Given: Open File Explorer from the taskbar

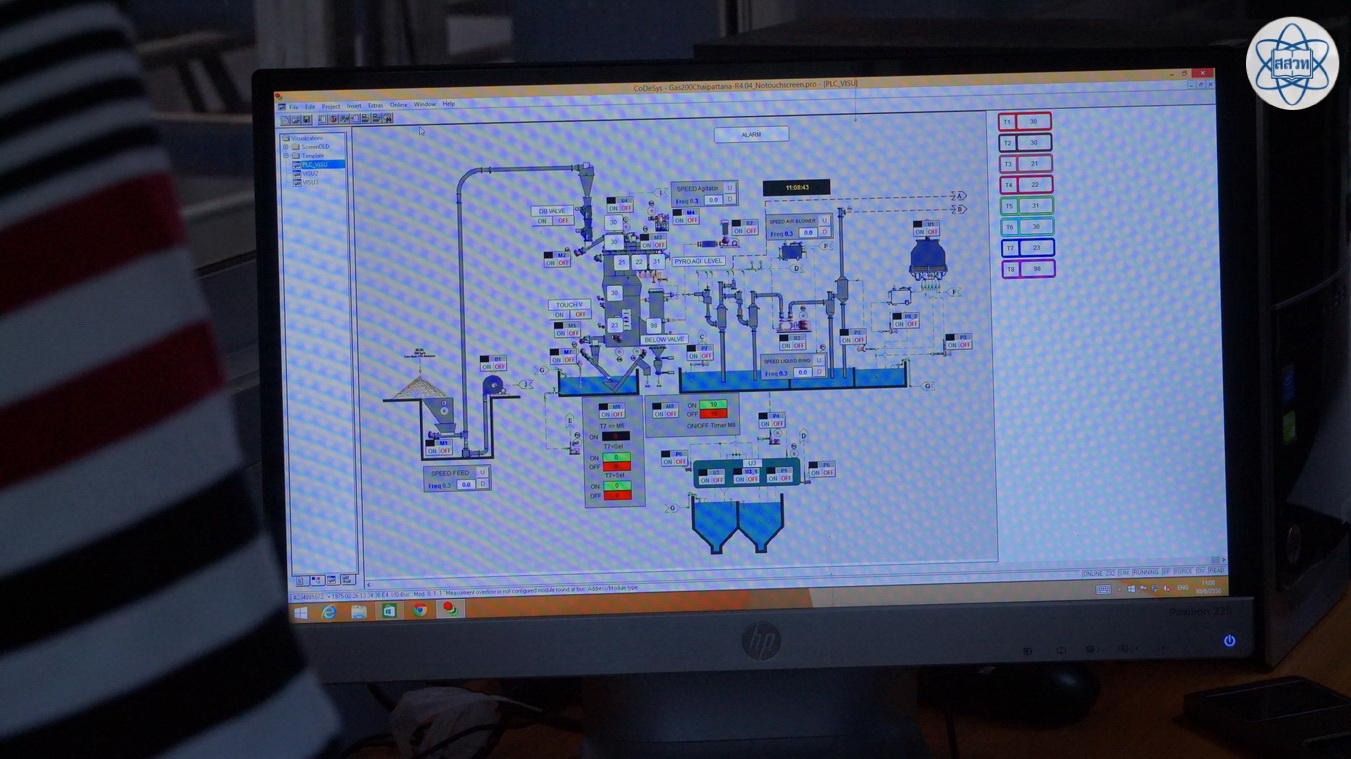Looking at the screenshot, I should [x=359, y=612].
